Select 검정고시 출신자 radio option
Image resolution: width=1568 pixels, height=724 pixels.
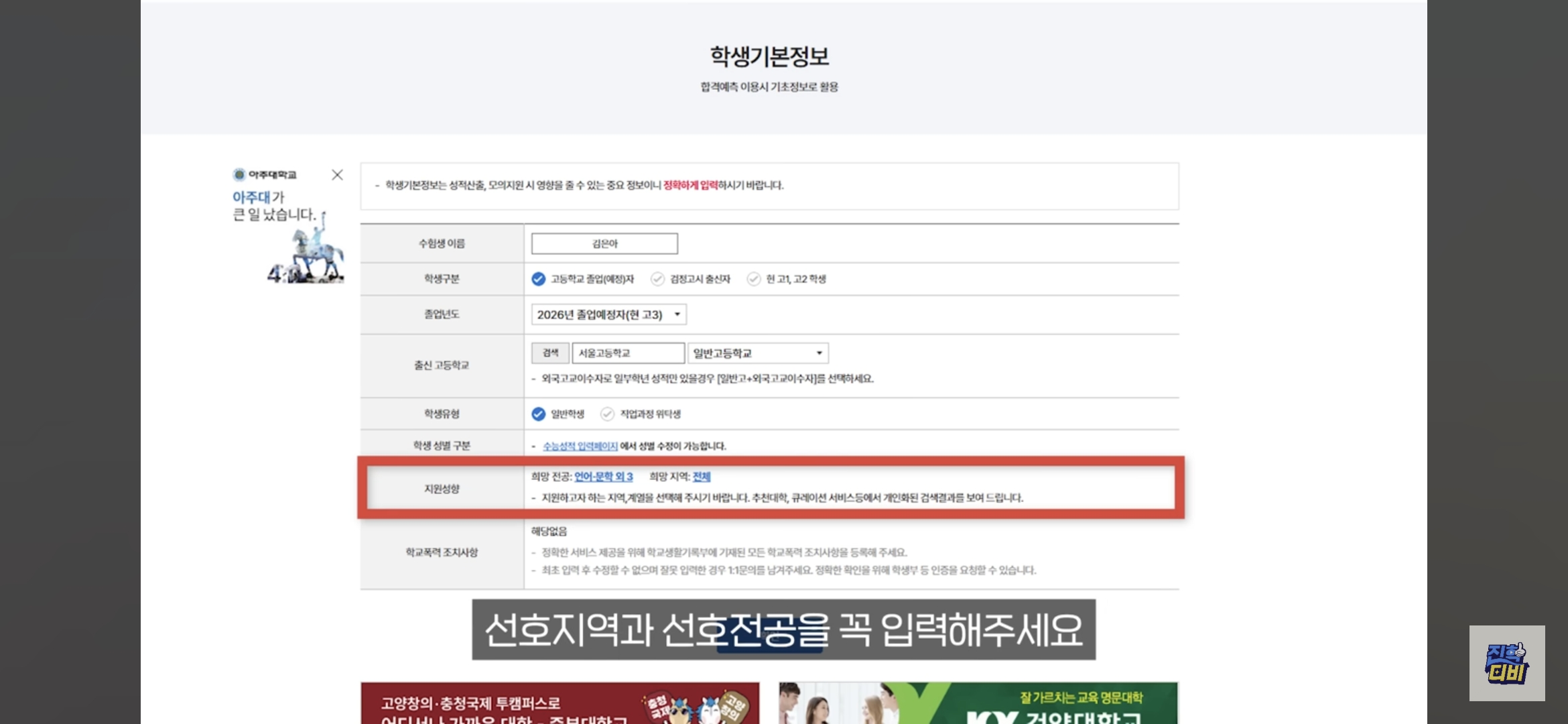pyautogui.click(x=657, y=279)
